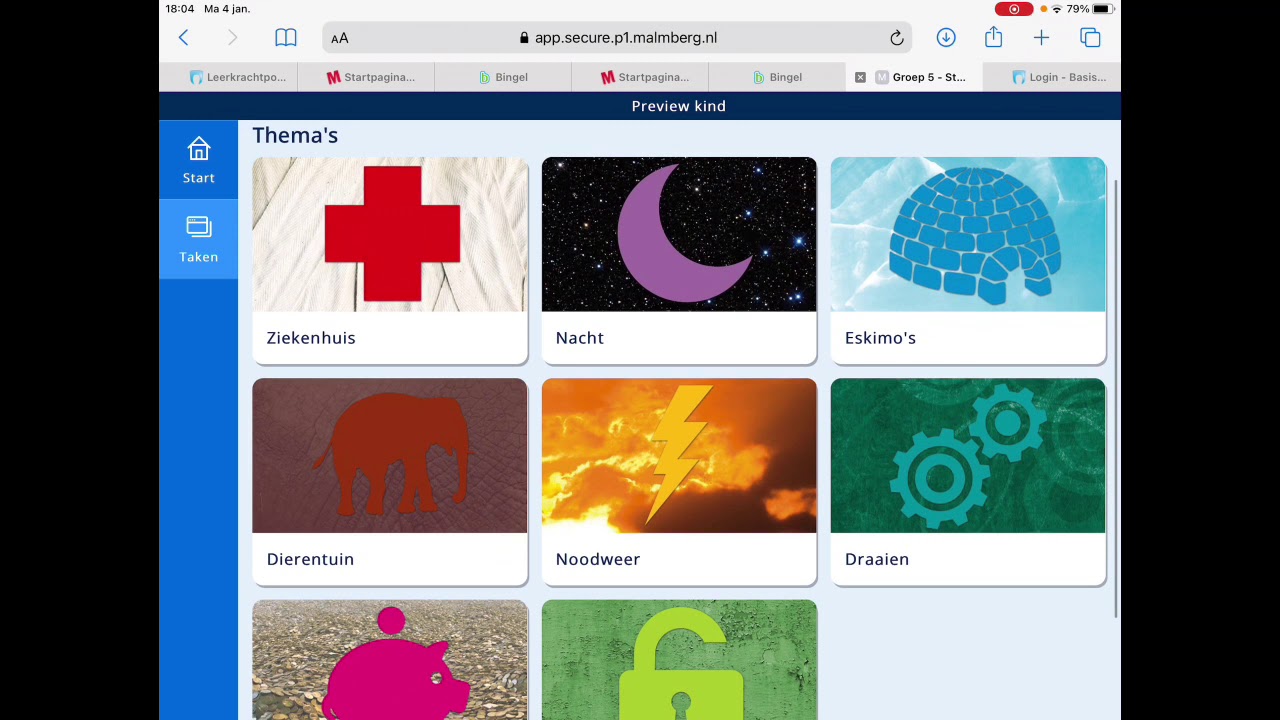
Task: Select the first Bingel tab
Action: tap(503, 77)
